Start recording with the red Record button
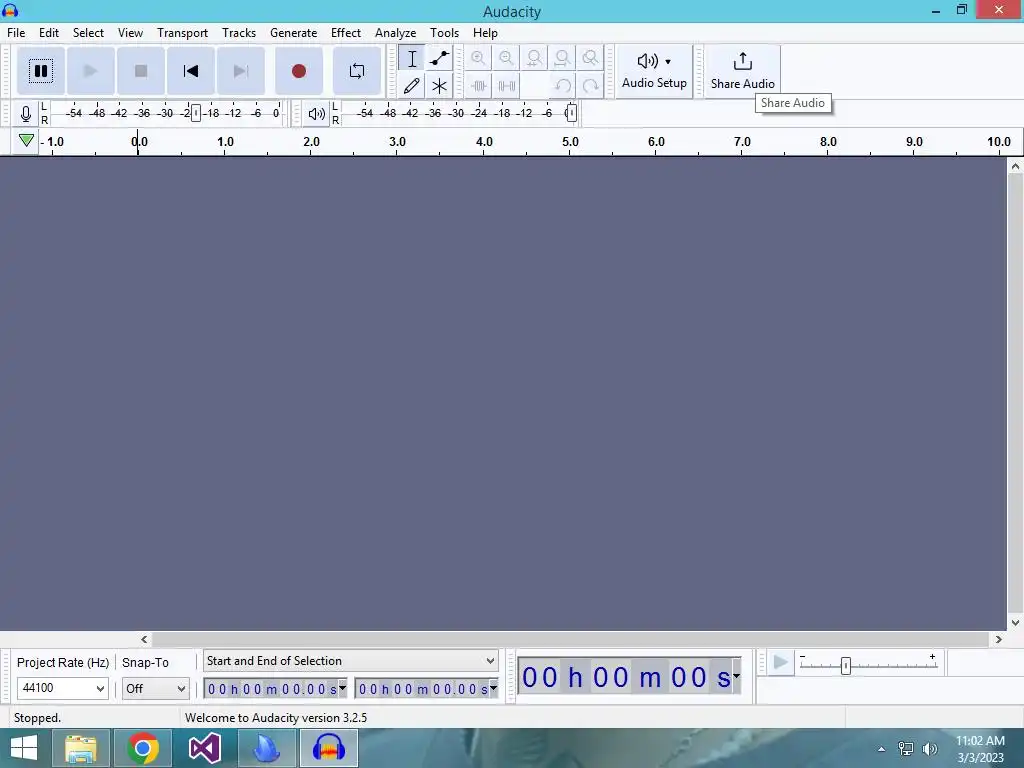The height and width of the screenshot is (768, 1024). (x=299, y=71)
